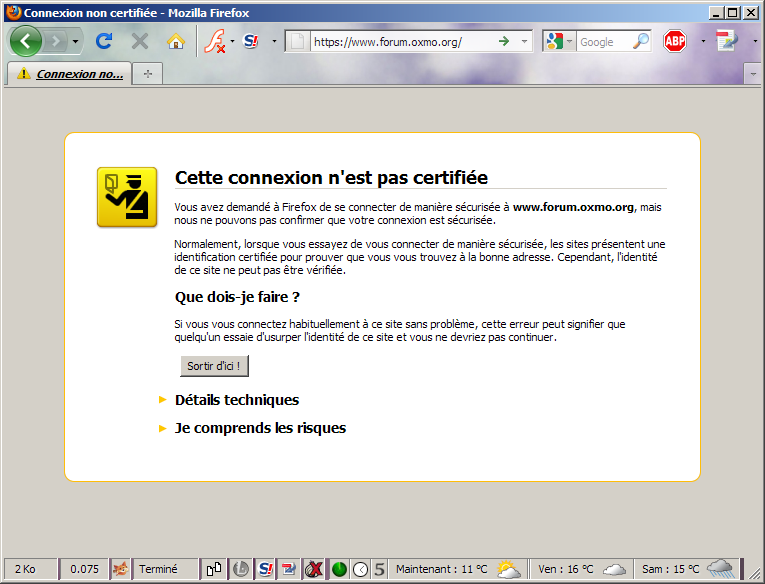This screenshot has height=584, width=765.
Task: Click the green circle status icon
Action: pyautogui.click(x=340, y=569)
